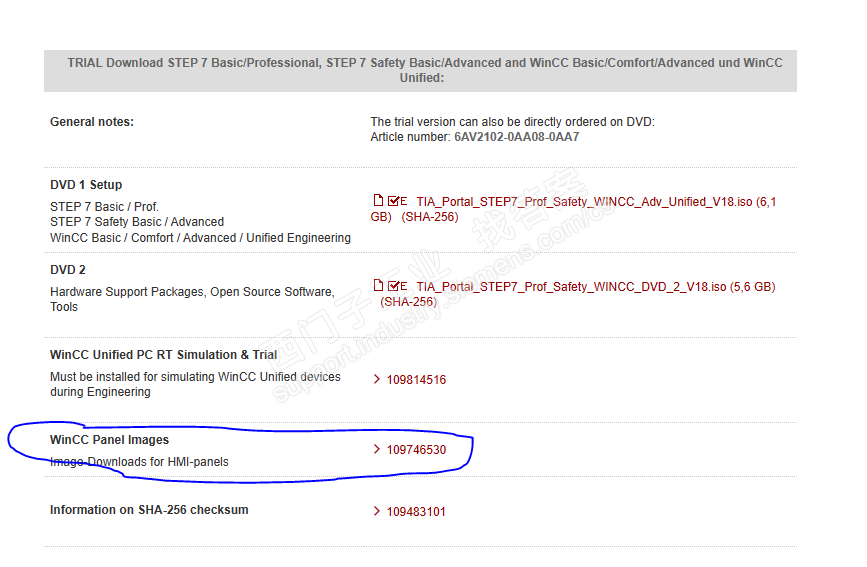
Task: Click the checkmark E icon in the DVD 2 row
Action: pos(398,286)
